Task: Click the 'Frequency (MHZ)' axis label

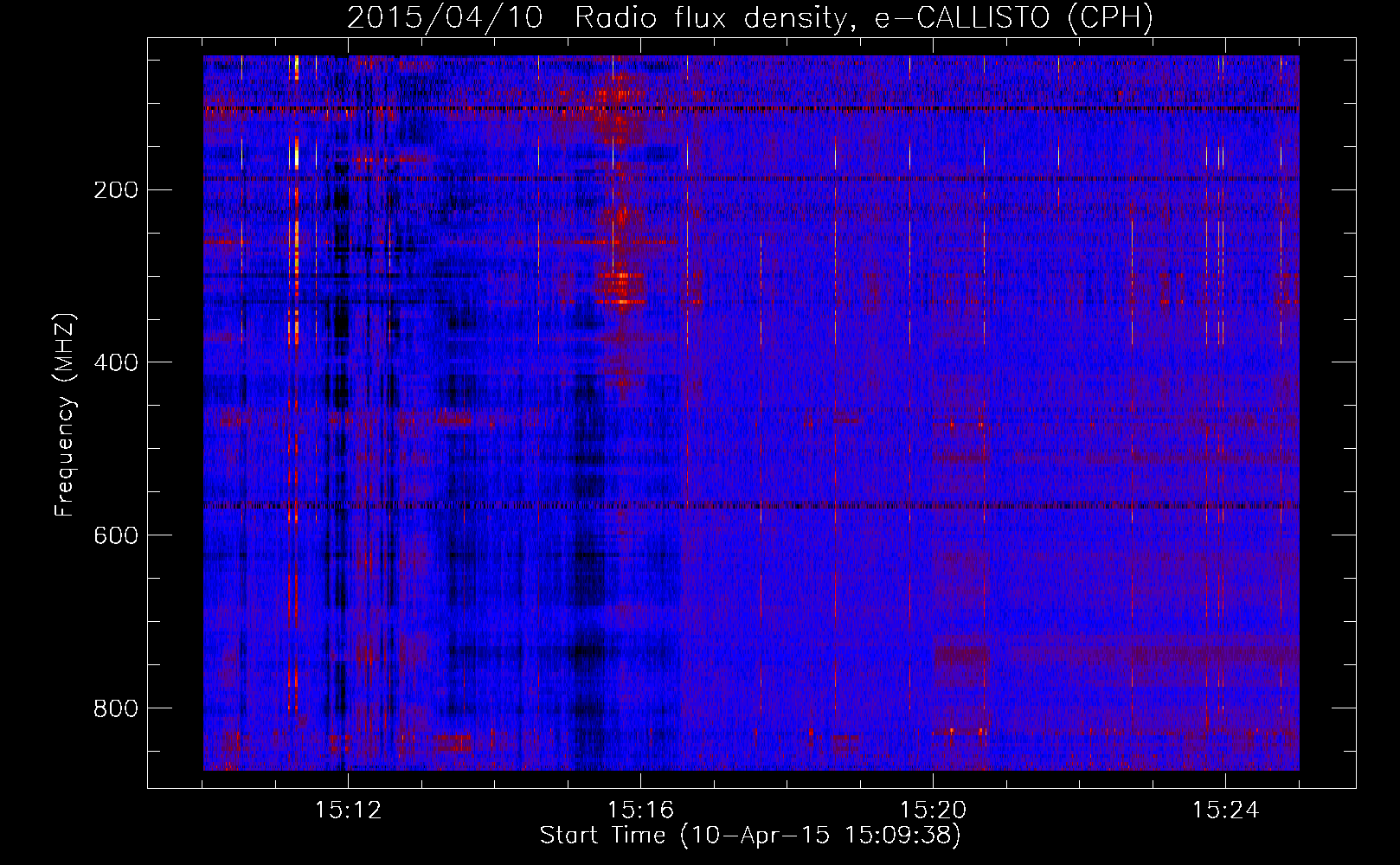Action: 65,415
